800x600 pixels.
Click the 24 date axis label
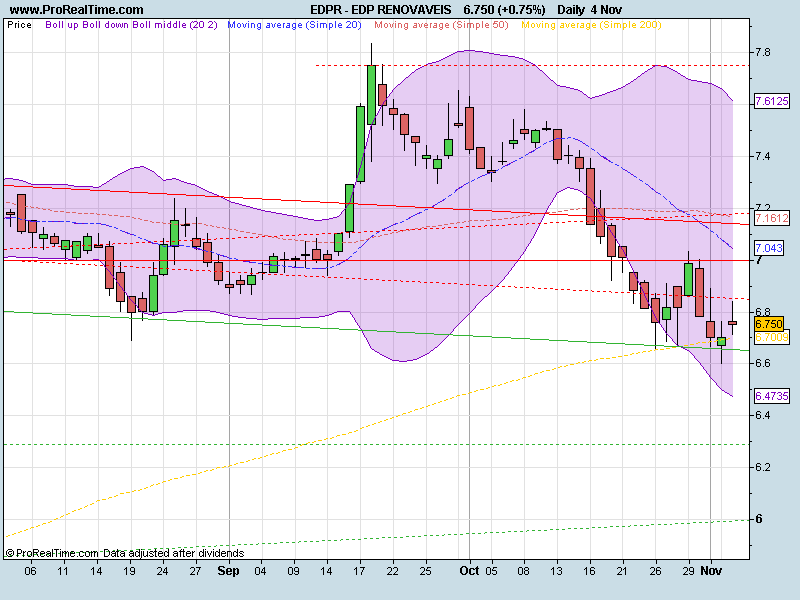tap(162, 571)
